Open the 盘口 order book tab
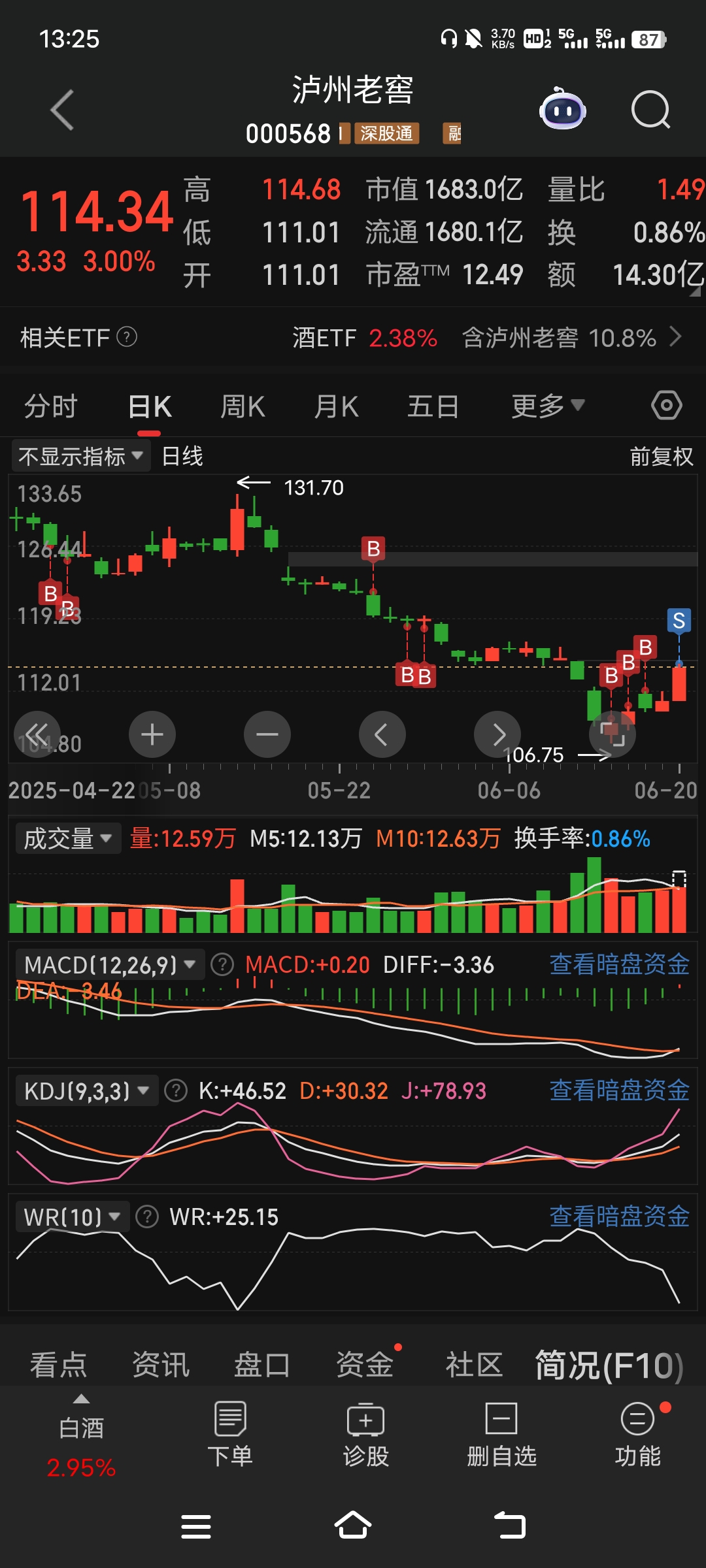Image resolution: width=706 pixels, height=1568 pixels. pos(262,1365)
